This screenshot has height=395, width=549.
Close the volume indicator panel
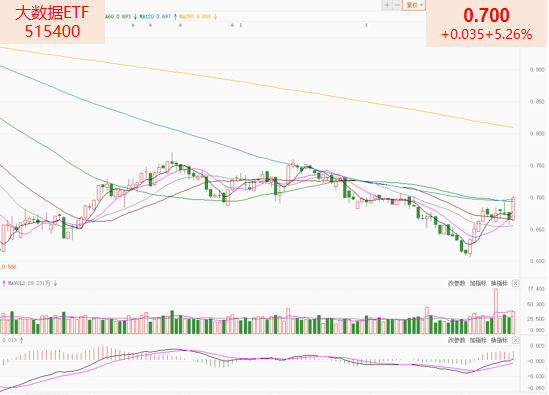pos(515,283)
